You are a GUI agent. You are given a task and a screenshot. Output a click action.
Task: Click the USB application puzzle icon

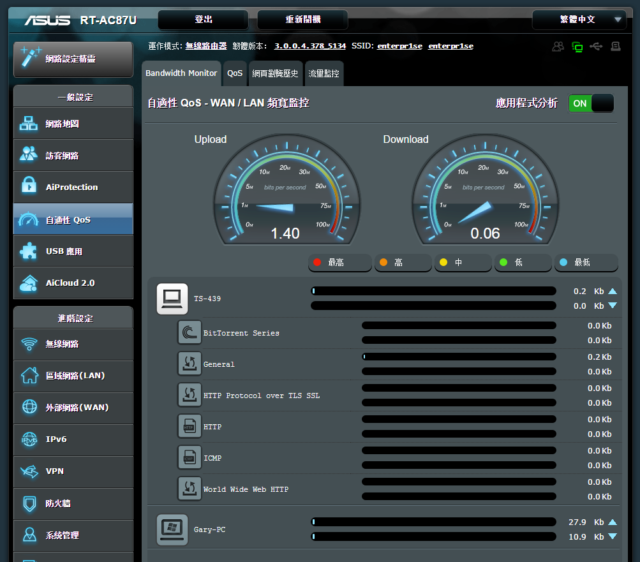pos(29,251)
